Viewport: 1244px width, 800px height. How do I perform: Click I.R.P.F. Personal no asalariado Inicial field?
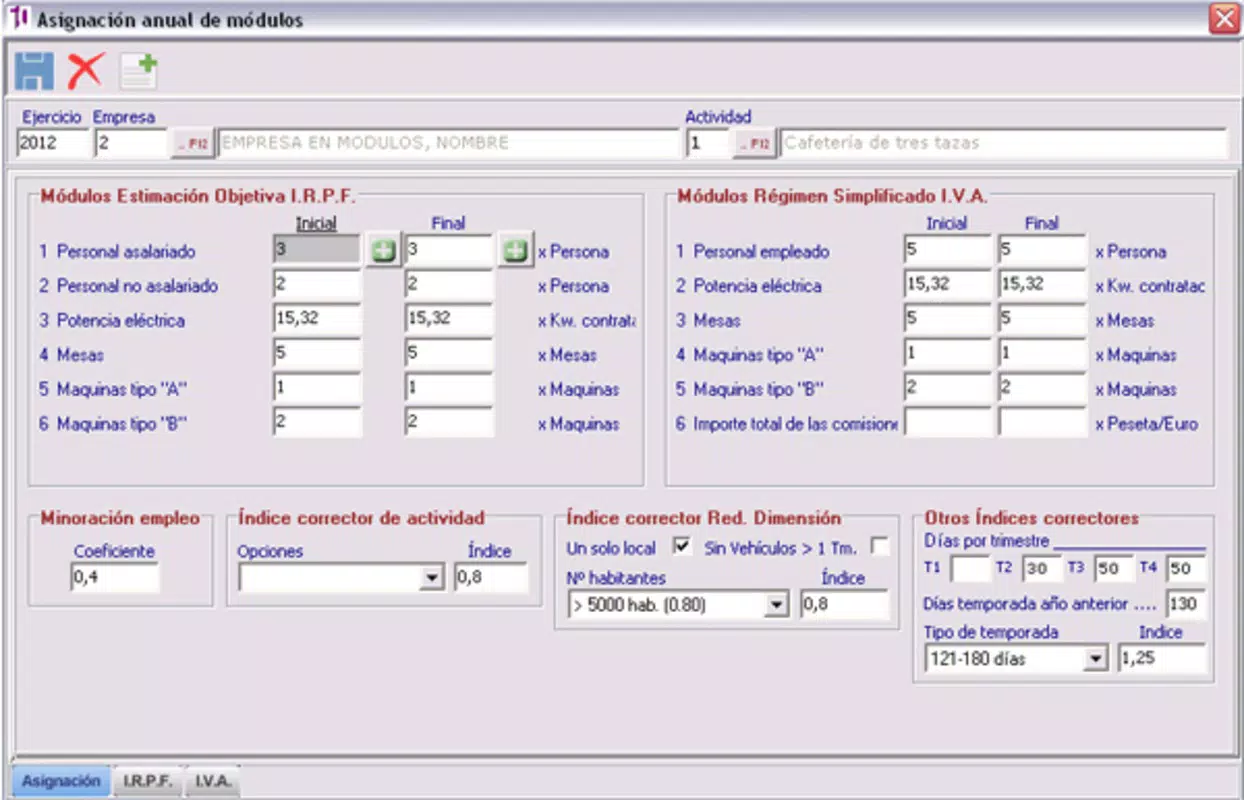(x=316, y=286)
